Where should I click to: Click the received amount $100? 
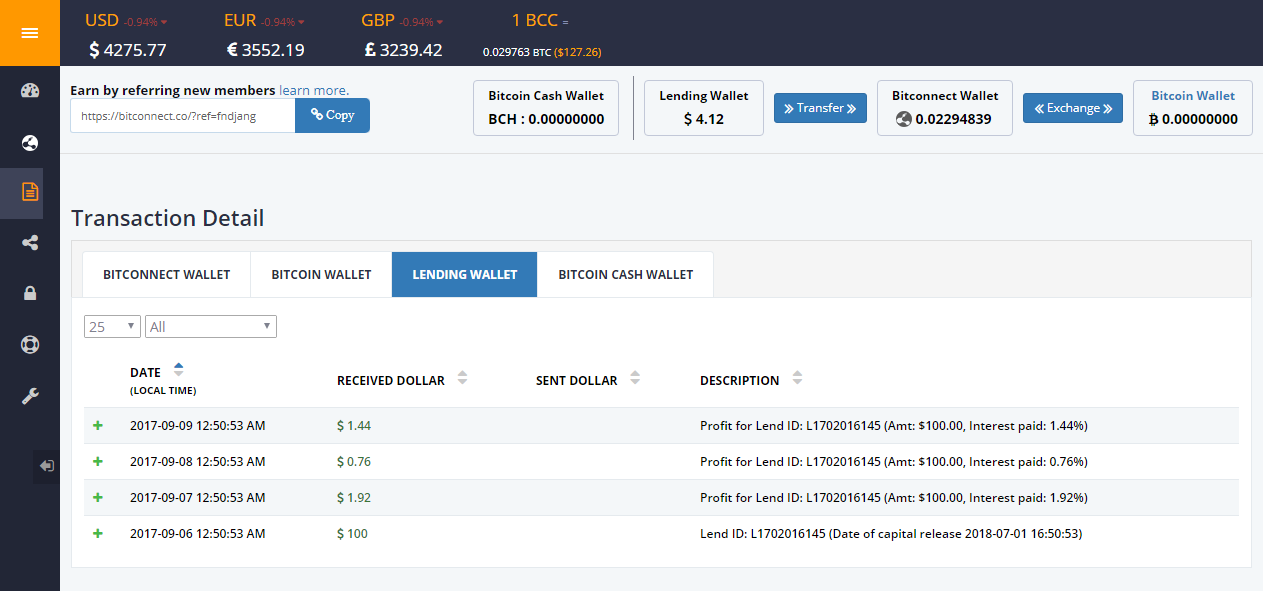coord(352,534)
